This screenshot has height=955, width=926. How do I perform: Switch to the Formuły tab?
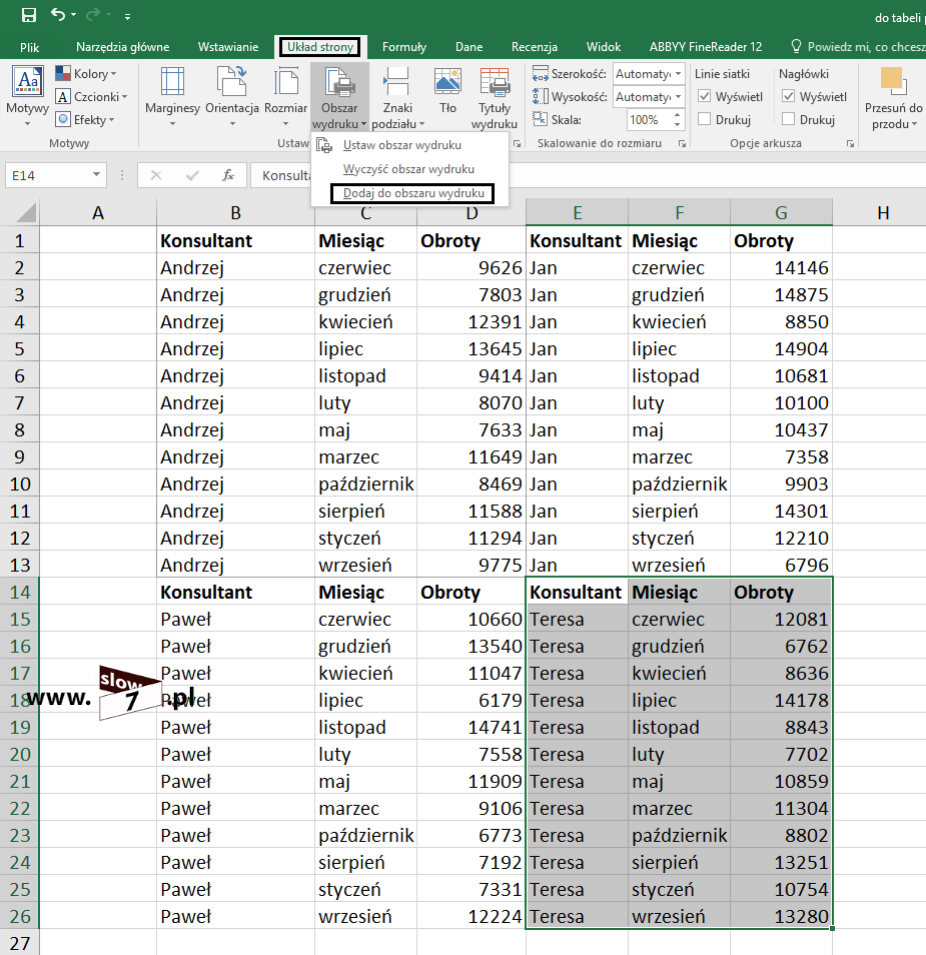(404, 47)
